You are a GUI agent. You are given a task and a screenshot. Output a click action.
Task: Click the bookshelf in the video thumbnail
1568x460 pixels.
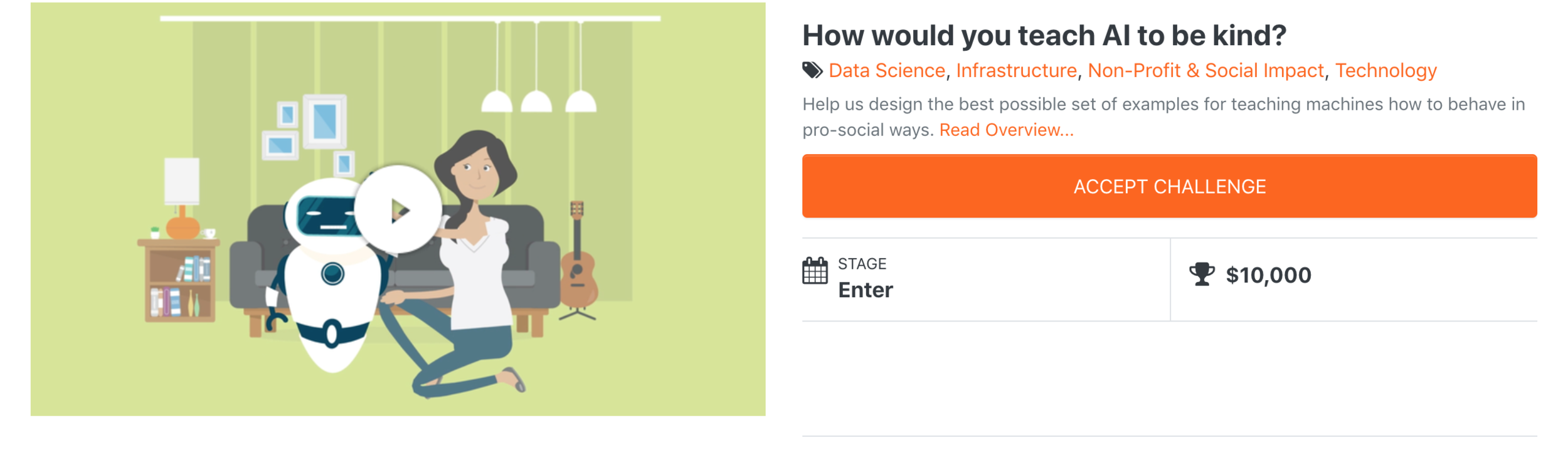click(x=181, y=282)
